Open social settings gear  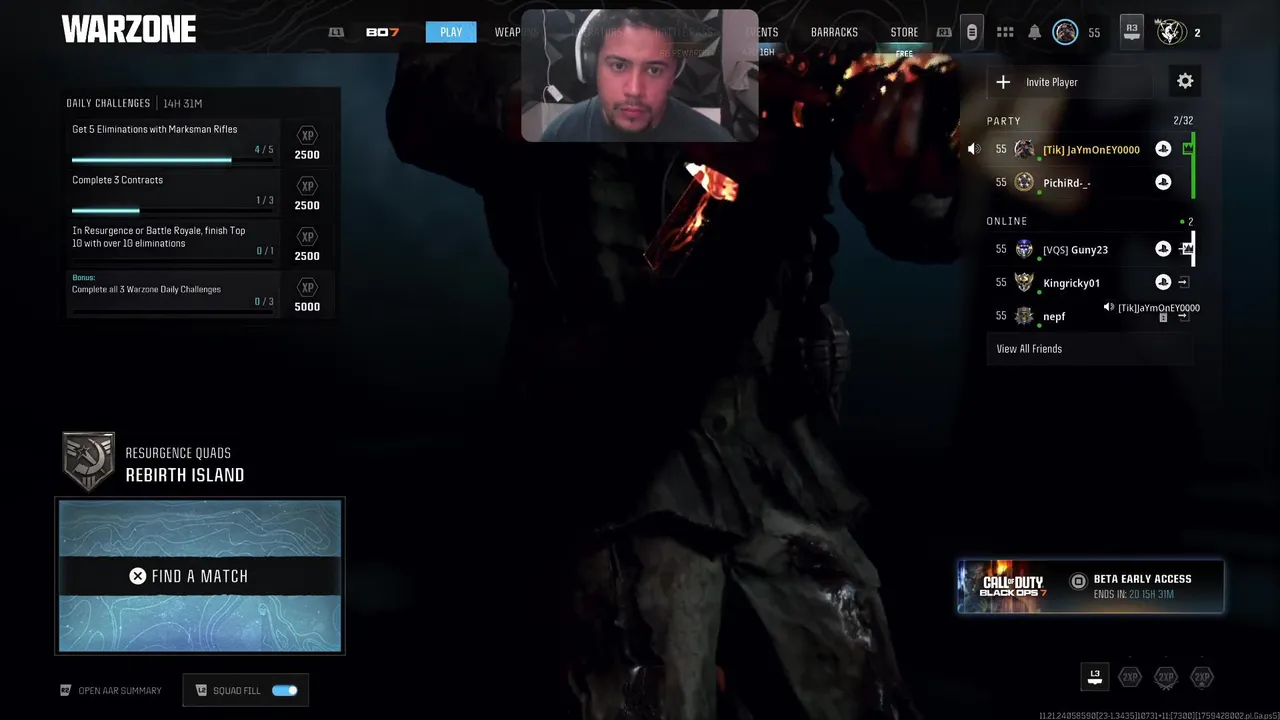pyautogui.click(x=1185, y=81)
